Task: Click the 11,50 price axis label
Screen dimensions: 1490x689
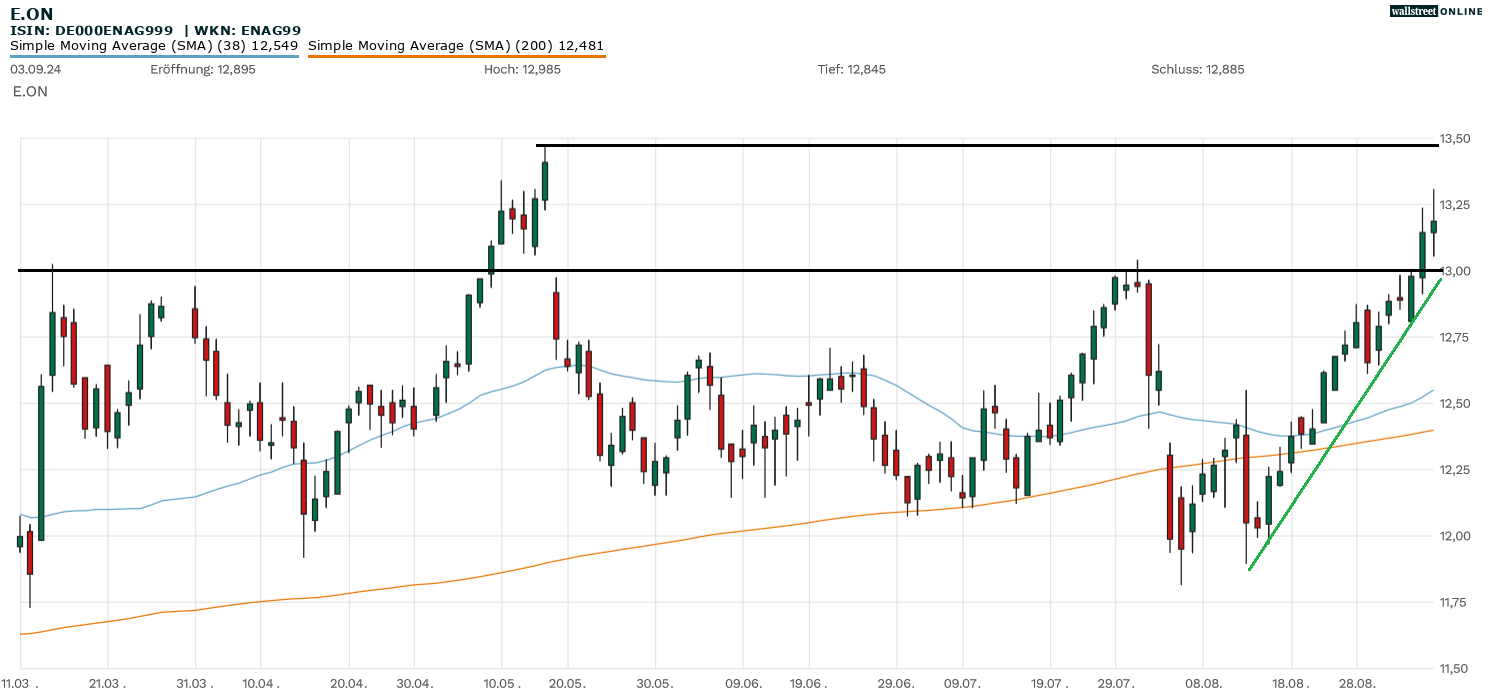Action: click(1455, 668)
